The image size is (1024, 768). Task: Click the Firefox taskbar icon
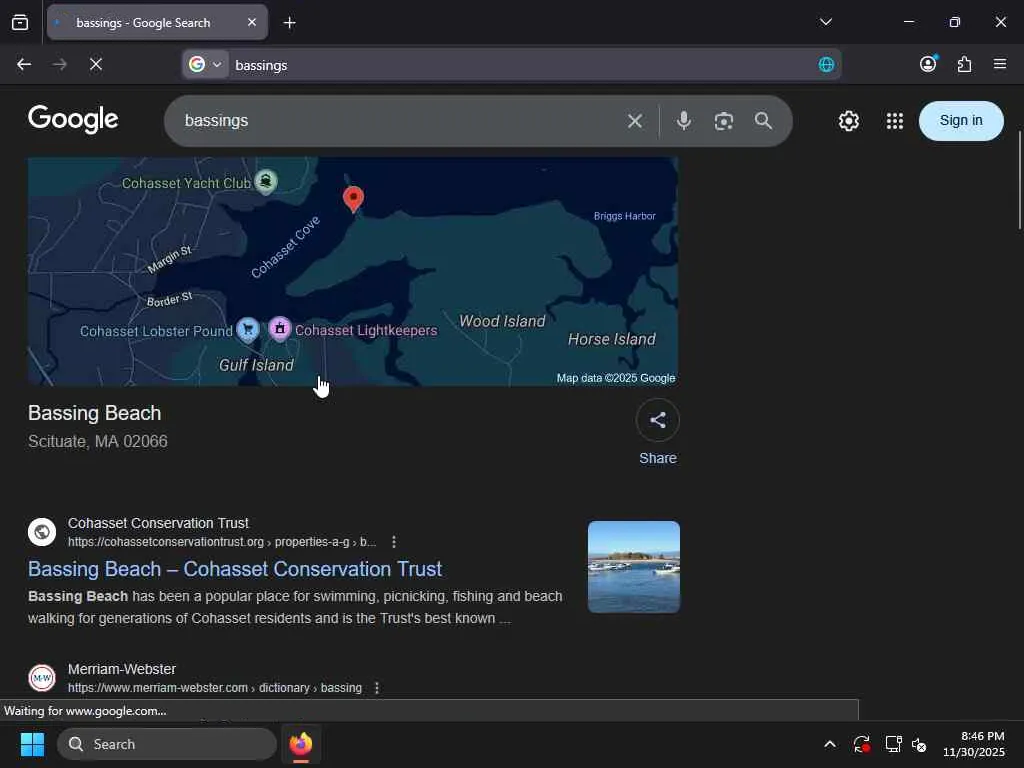coord(301,744)
